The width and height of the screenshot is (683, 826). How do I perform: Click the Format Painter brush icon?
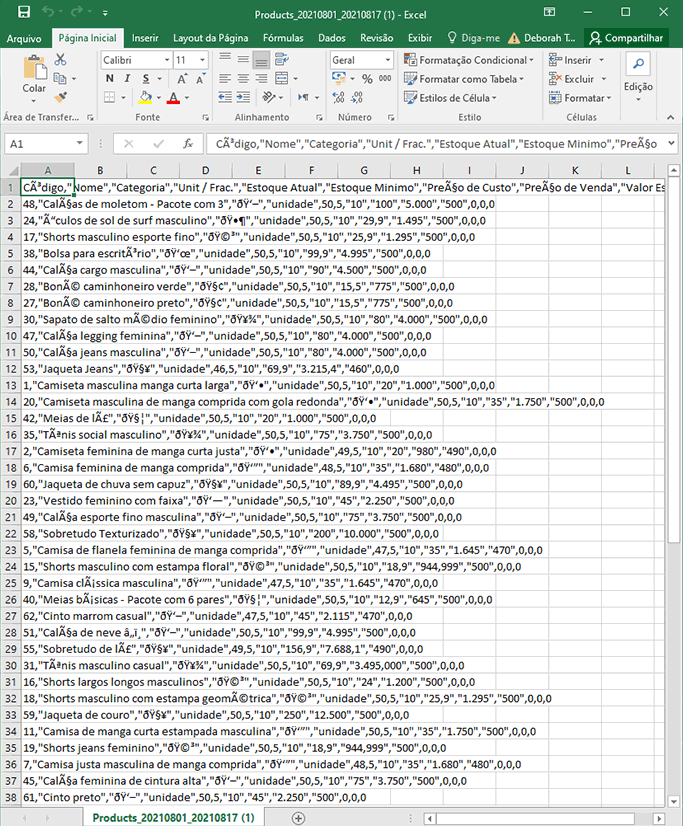click(60, 97)
